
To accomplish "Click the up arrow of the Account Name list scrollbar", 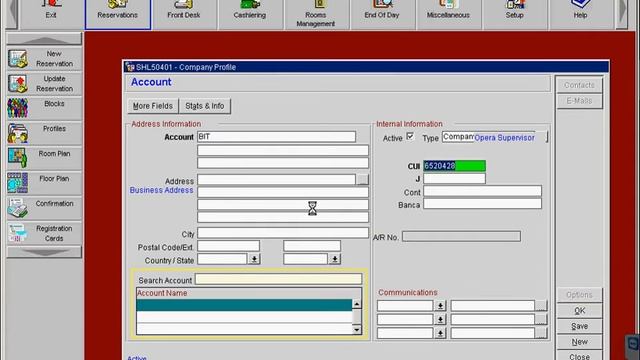I will point(357,304).
